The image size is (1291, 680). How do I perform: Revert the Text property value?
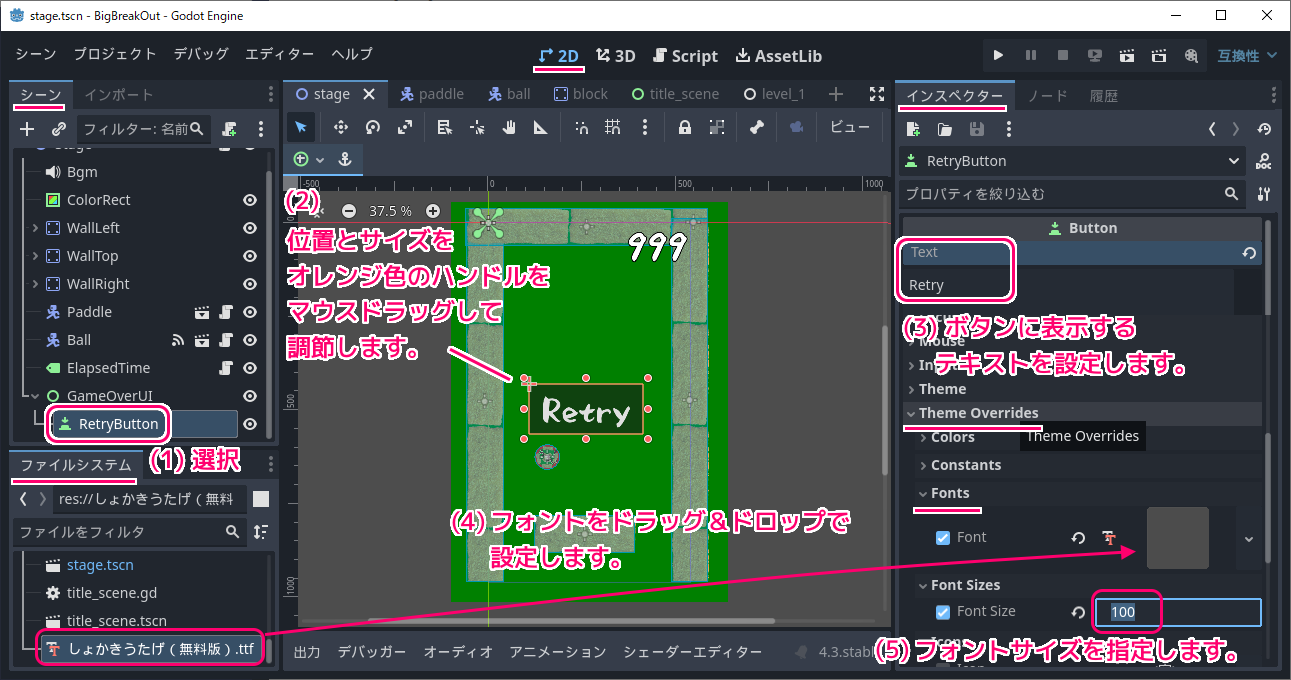[1249, 253]
